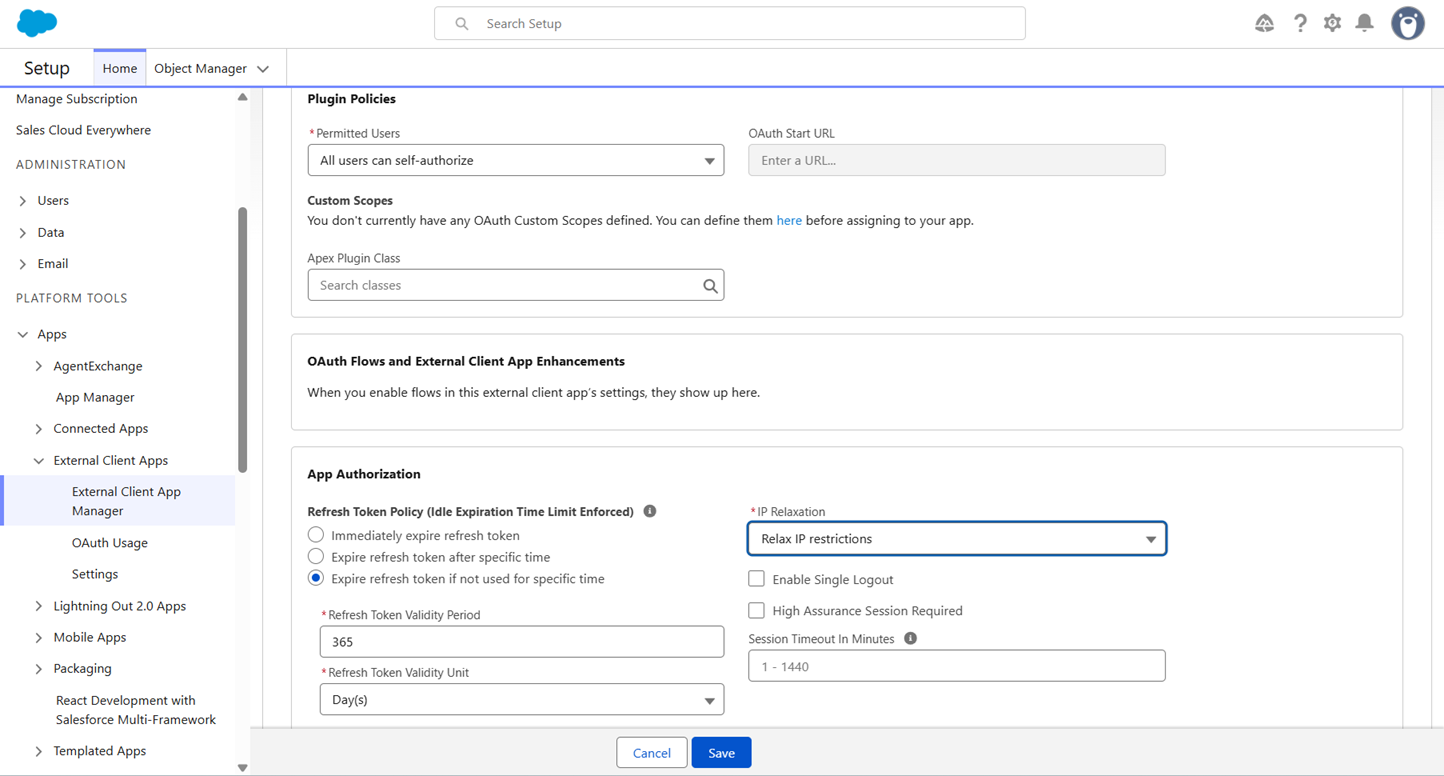The width and height of the screenshot is (1444, 776).
Task: Open the Object Manager tab chevron menu
Action: (x=263, y=69)
